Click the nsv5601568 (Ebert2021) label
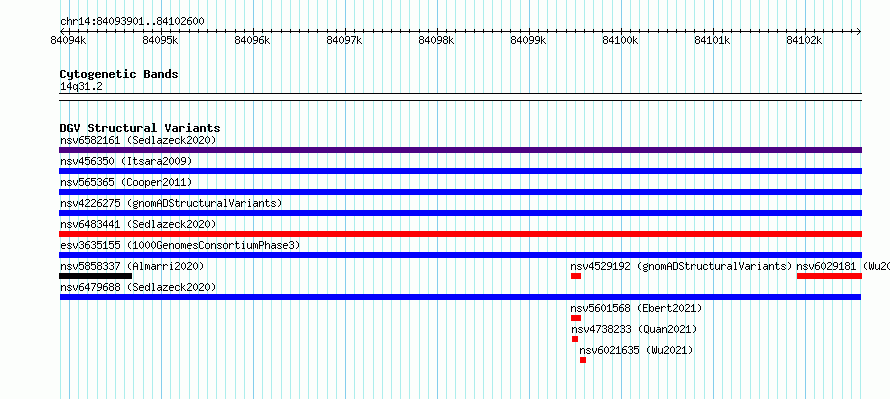The width and height of the screenshot is (890, 399). coord(636,308)
